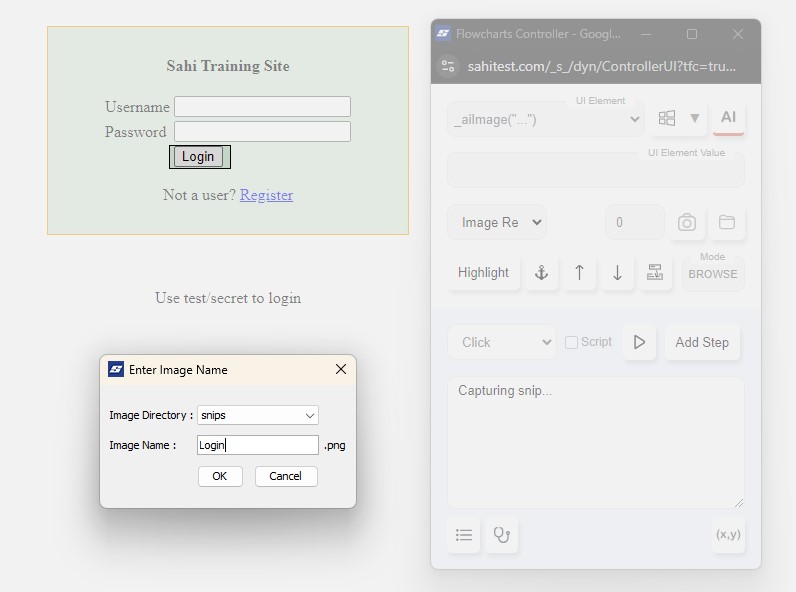
Task: Click the camera snapshot icon
Action: coord(687,222)
